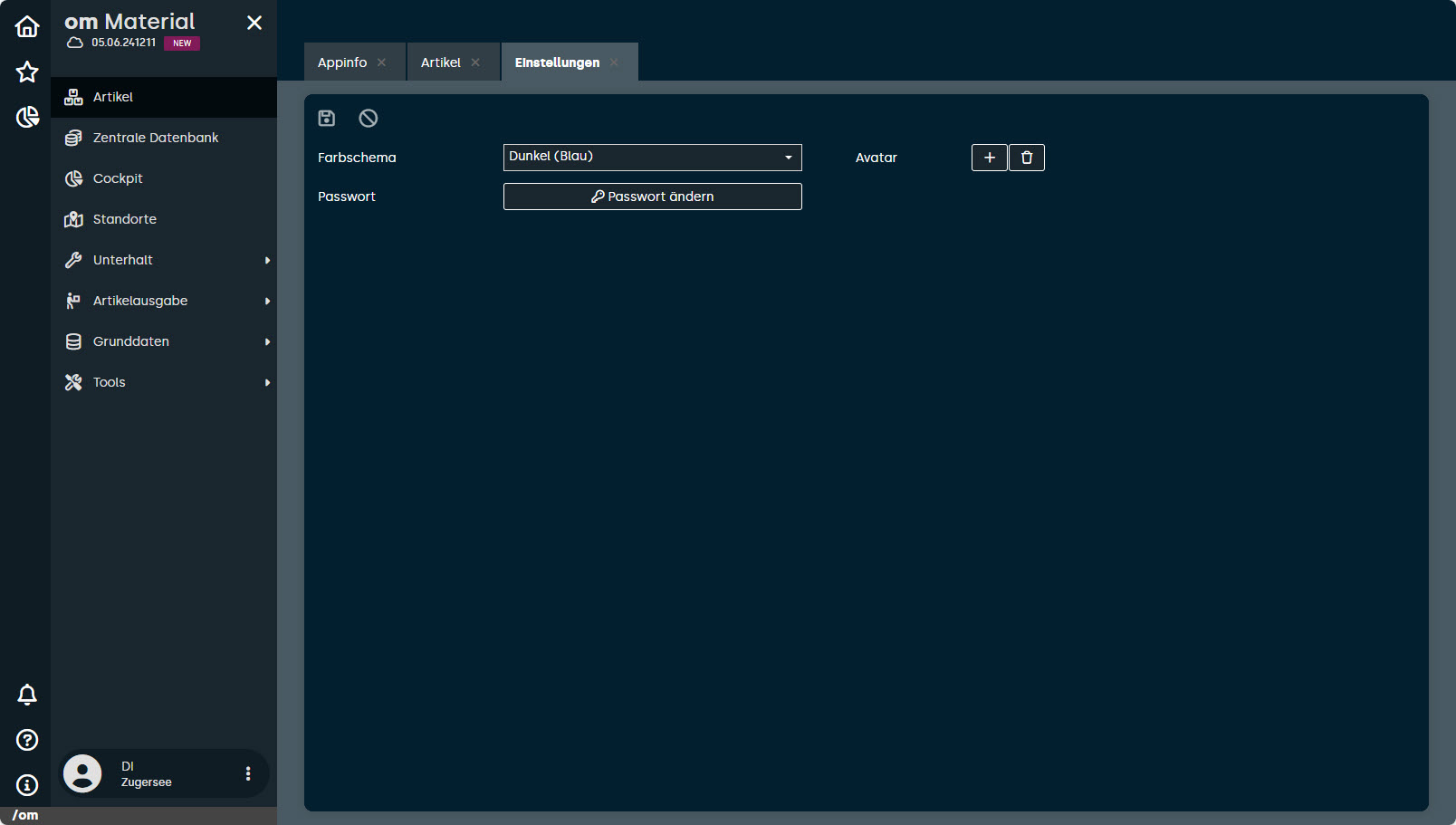Open favorites with the star icon
The image size is (1456, 825).
[x=27, y=72]
